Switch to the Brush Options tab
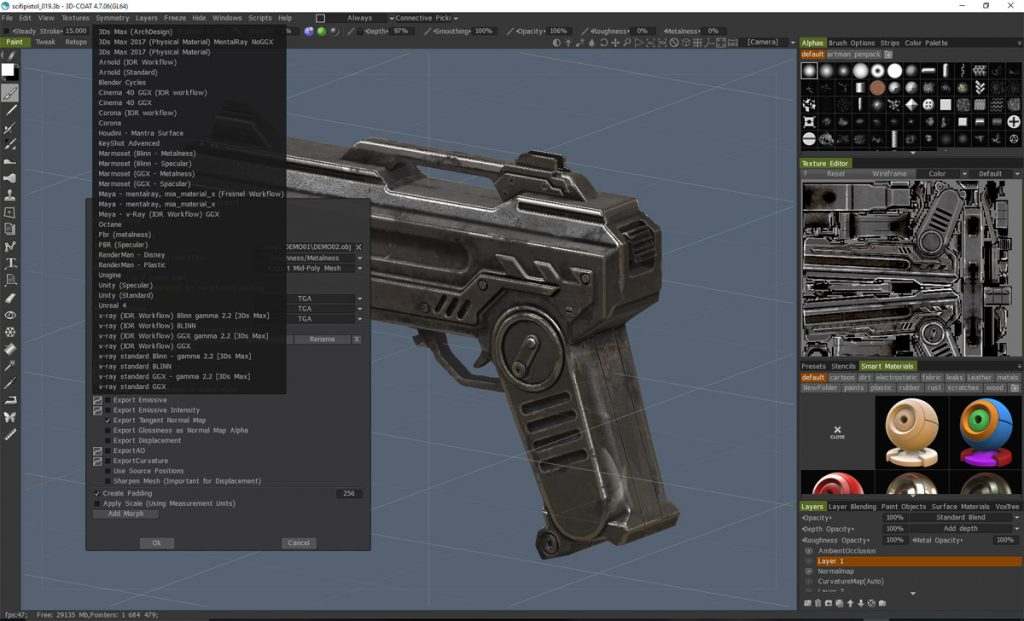The height and width of the screenshot is (621, 1024). (x=852, y=43)
